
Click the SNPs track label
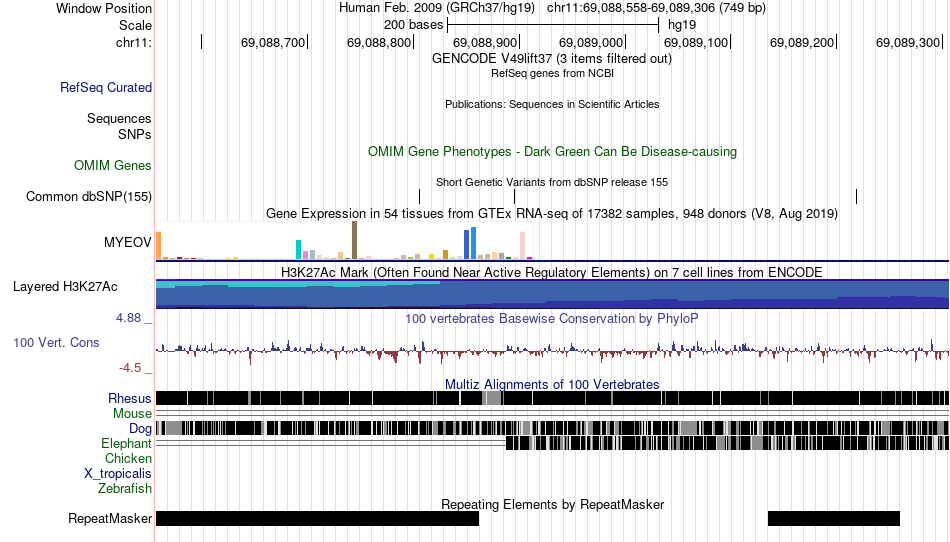[135, 134]
